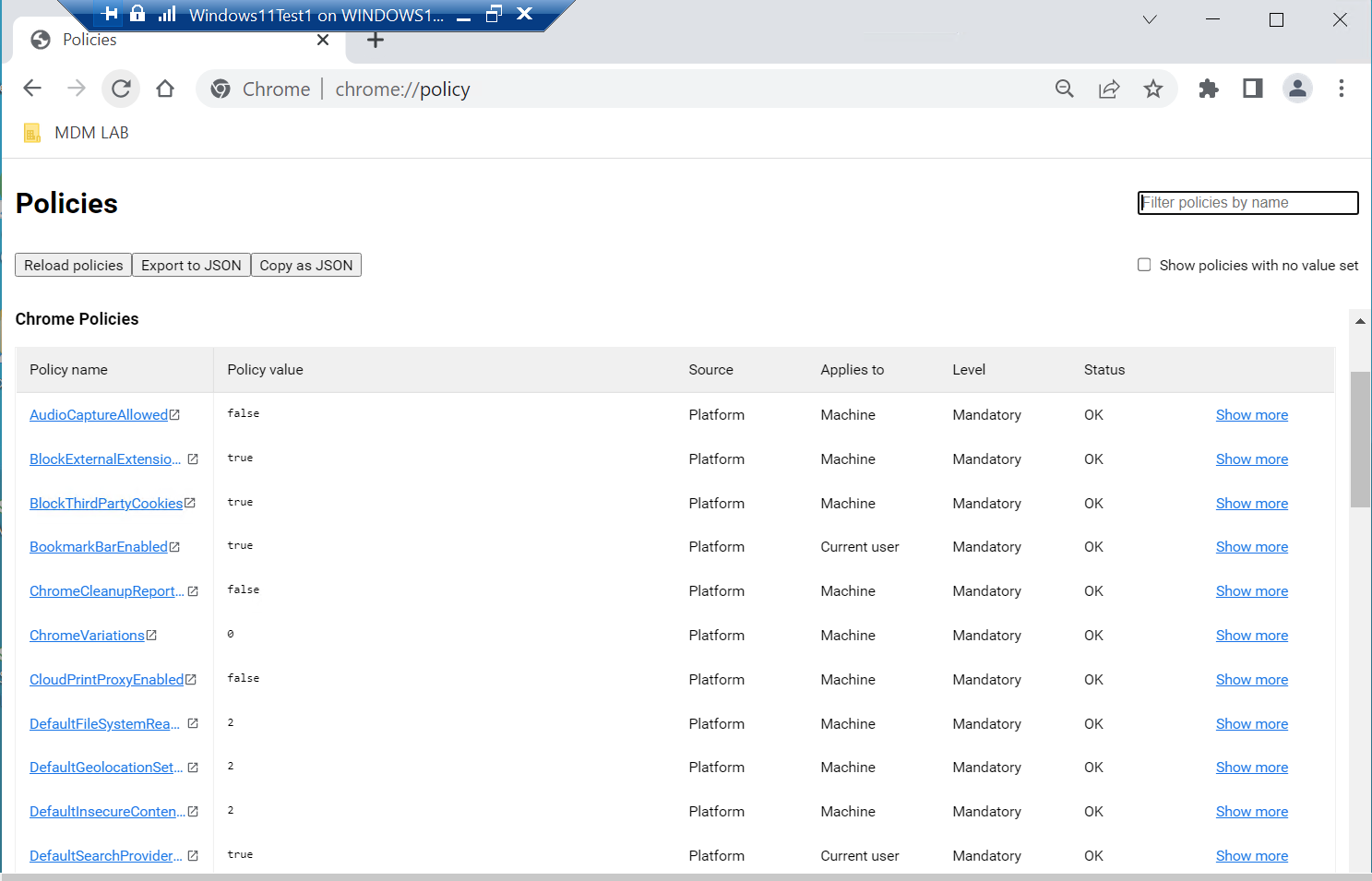Open external link icon beside DefaultSearchProvider
Image resolution: width=1372 pixels, height=881 pixels.
(193, 855)
